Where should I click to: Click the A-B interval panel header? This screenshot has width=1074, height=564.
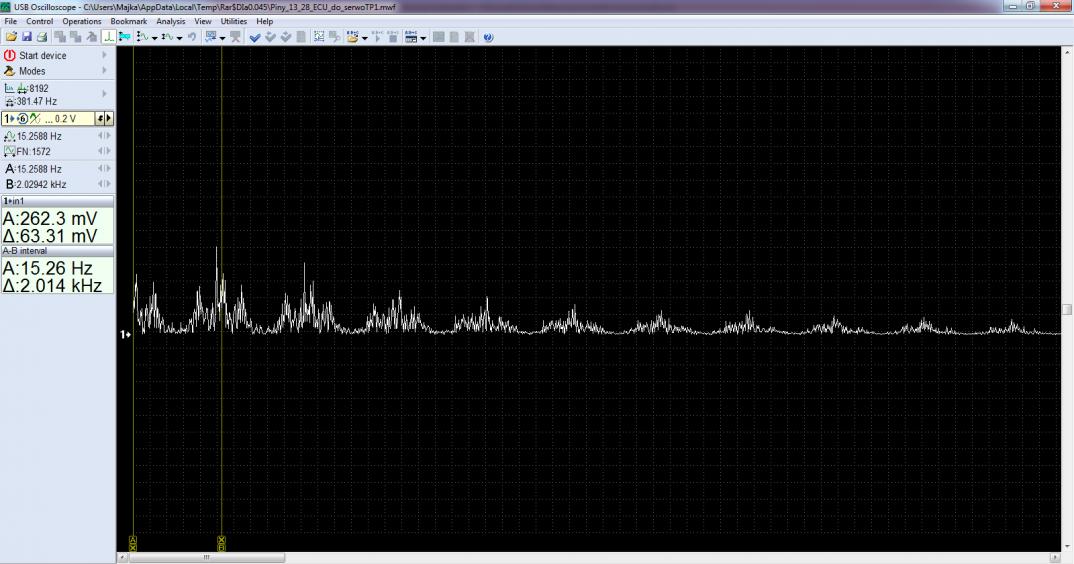click(57, 251)
